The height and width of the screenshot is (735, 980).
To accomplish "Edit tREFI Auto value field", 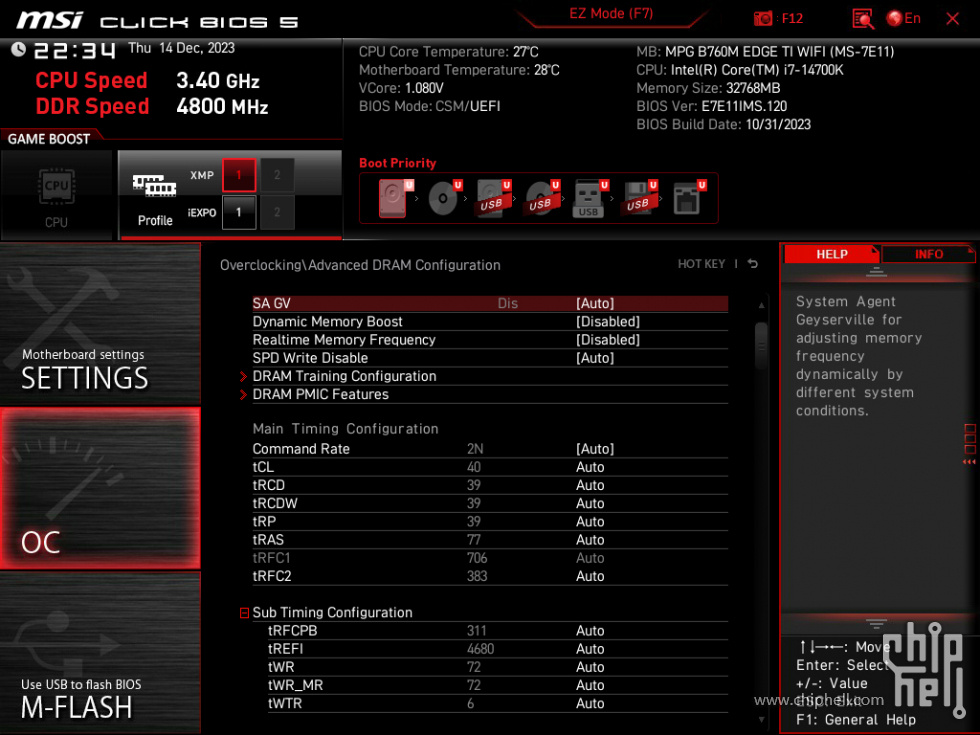I will (x=590, y=649).
